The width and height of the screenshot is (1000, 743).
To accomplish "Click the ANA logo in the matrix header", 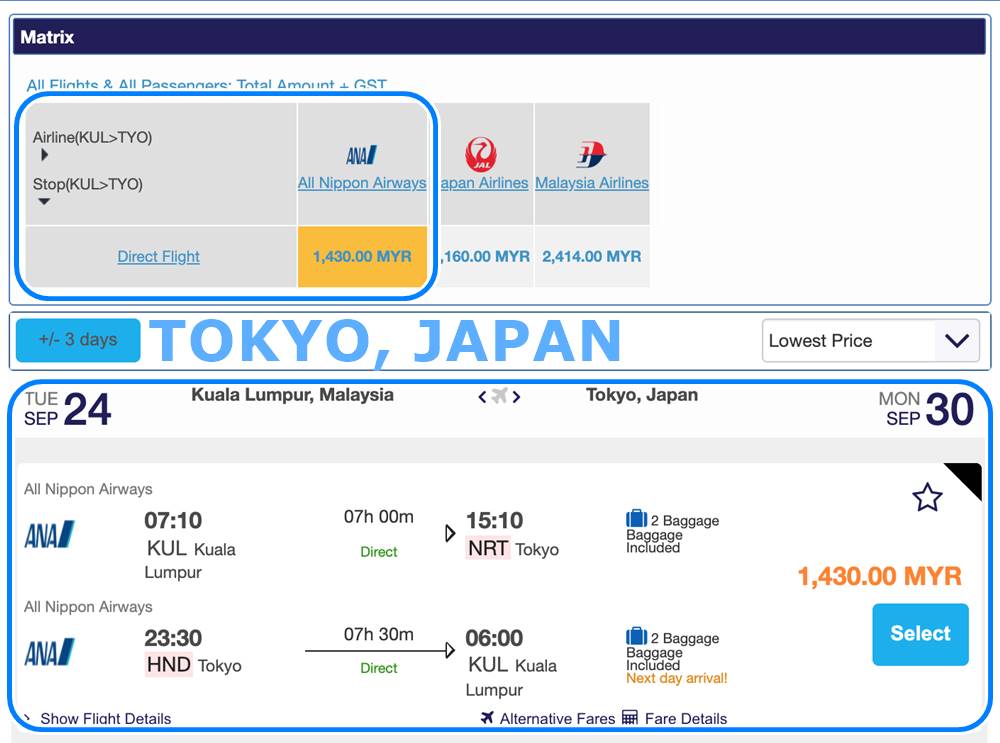I will click(361, 155).
